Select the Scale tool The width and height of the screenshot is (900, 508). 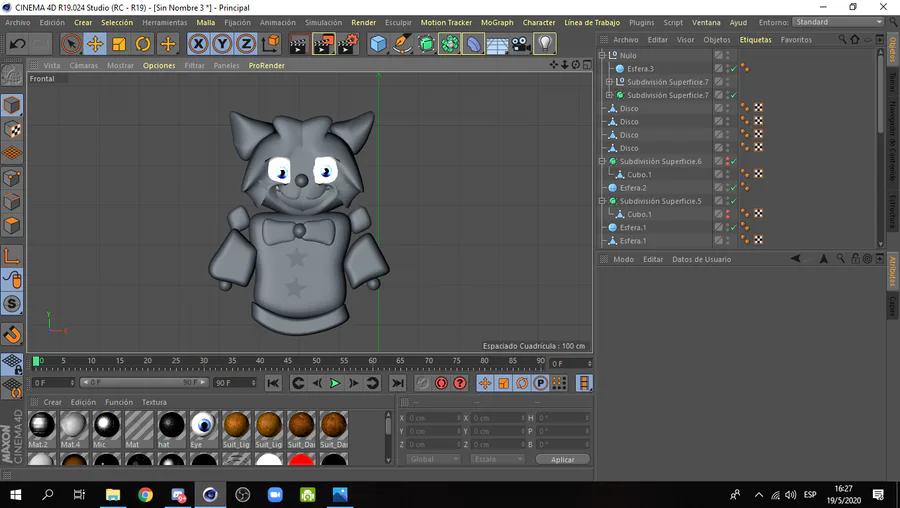coord(119,44)
